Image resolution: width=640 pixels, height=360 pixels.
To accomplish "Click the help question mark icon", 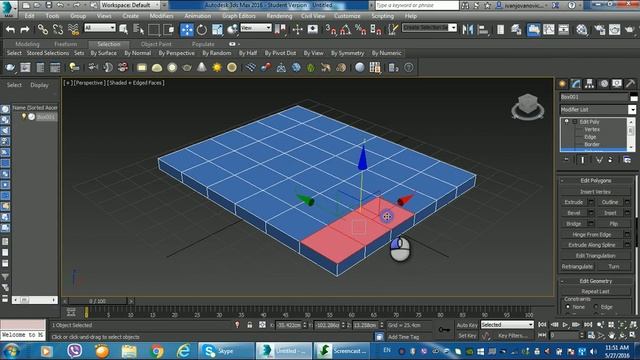I will tap(409, 68).
